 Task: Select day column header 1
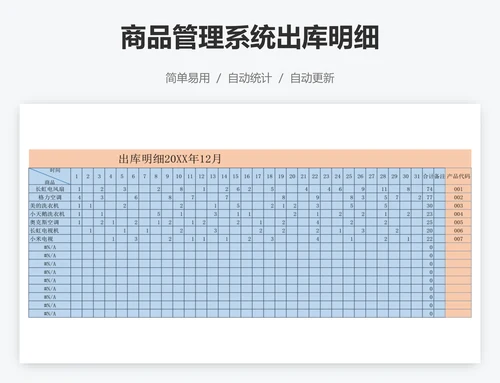pyautogui.click(x=76, y=176)
